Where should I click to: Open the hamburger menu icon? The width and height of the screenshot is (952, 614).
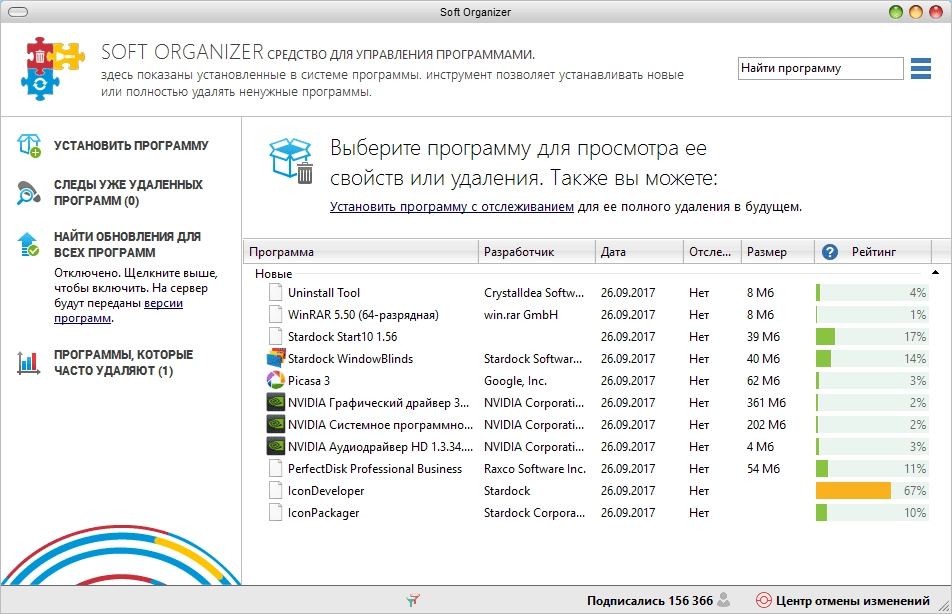point(920,68)
